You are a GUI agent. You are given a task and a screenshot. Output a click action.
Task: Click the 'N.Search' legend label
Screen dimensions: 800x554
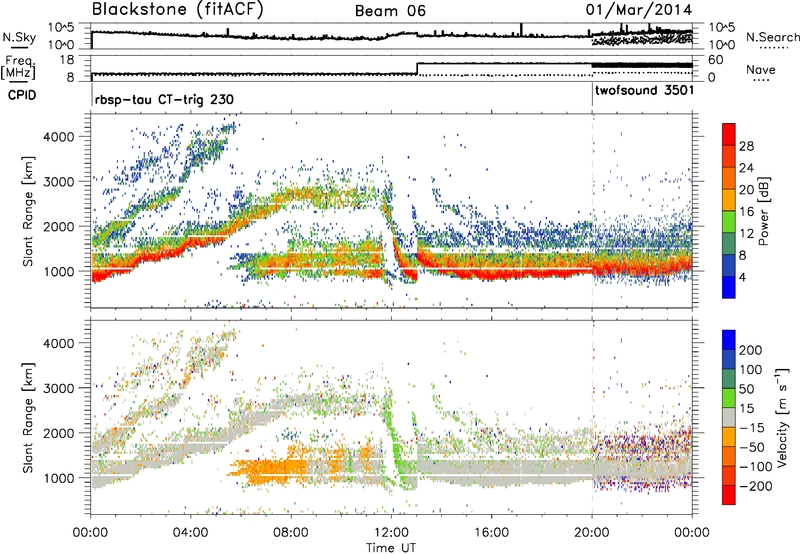(772, 37)
